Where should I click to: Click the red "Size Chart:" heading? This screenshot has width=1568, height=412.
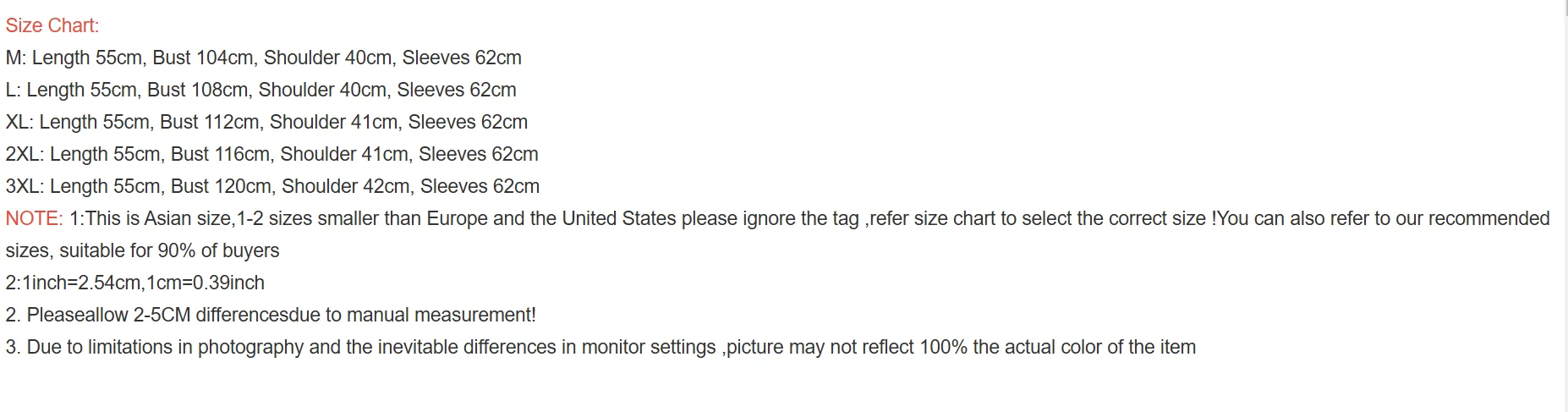tap(52, 25)
